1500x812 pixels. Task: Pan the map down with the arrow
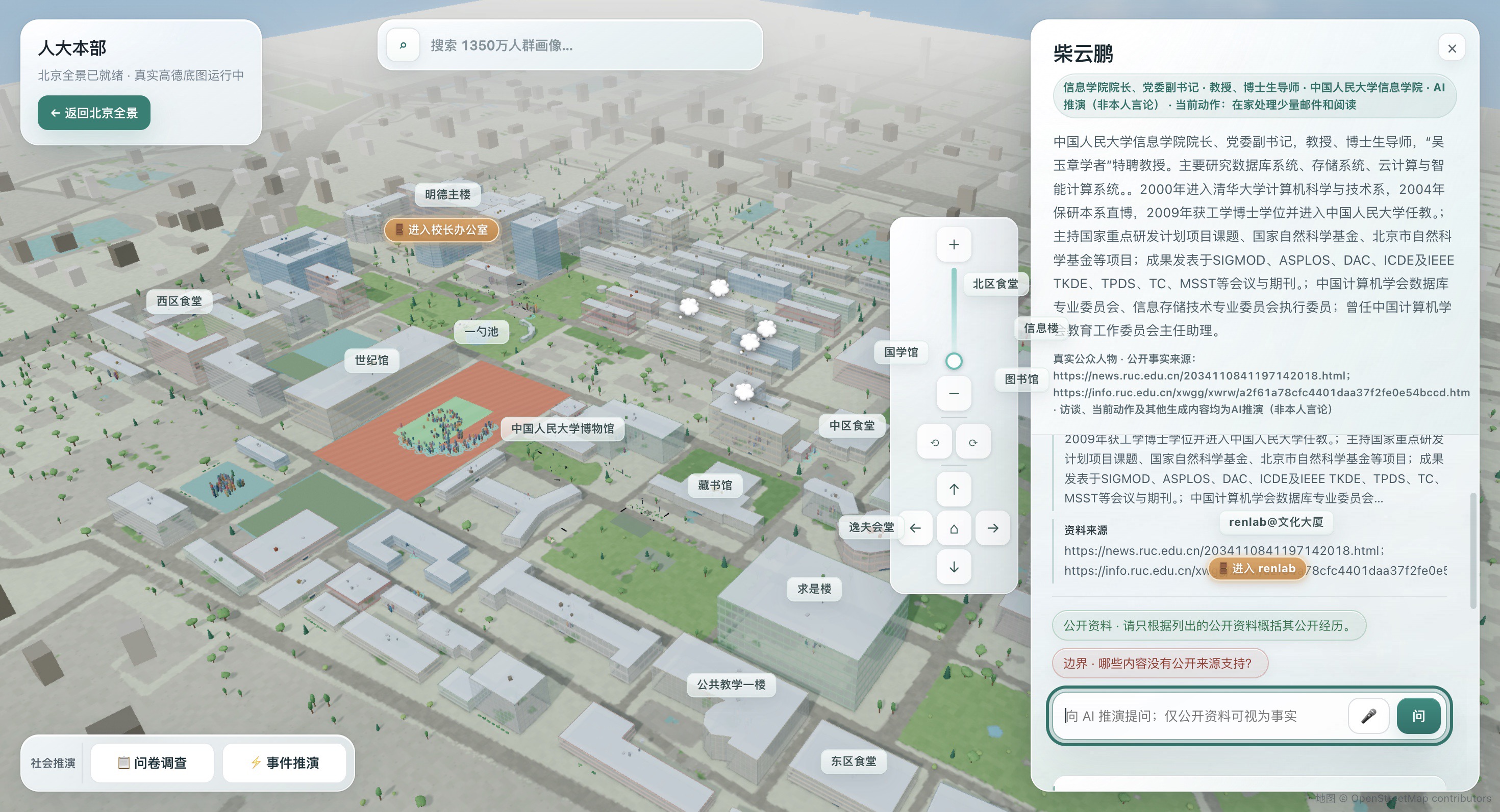pos(953,566)
